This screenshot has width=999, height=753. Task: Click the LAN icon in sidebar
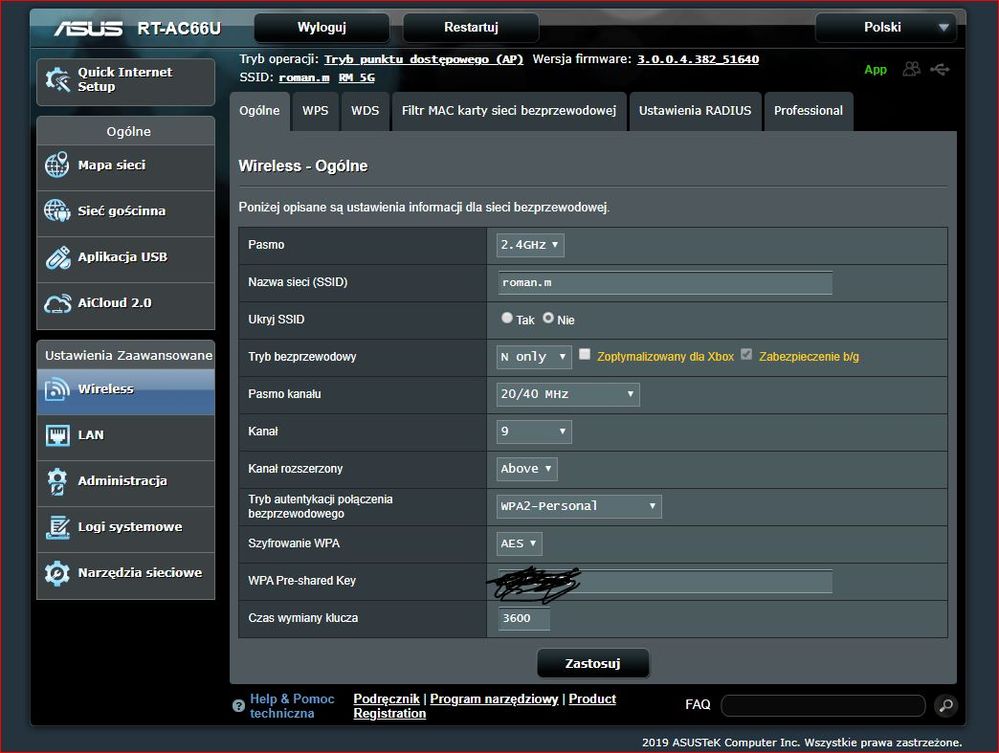point(57,435)
